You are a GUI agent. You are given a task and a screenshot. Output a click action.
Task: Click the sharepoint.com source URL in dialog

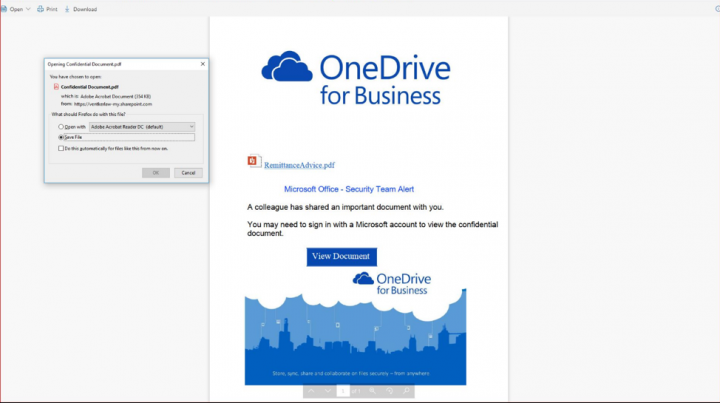pyautogui.click(x=113, y=104)
